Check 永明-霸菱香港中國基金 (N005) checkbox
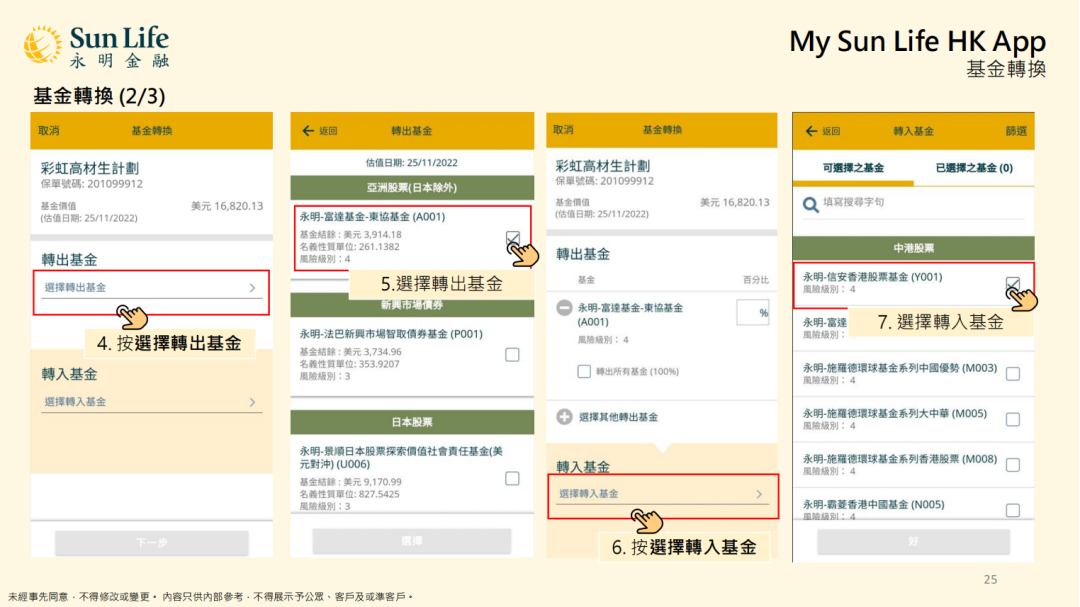The width and height of the screenshot is (1080, 607). coord(1012,511)
